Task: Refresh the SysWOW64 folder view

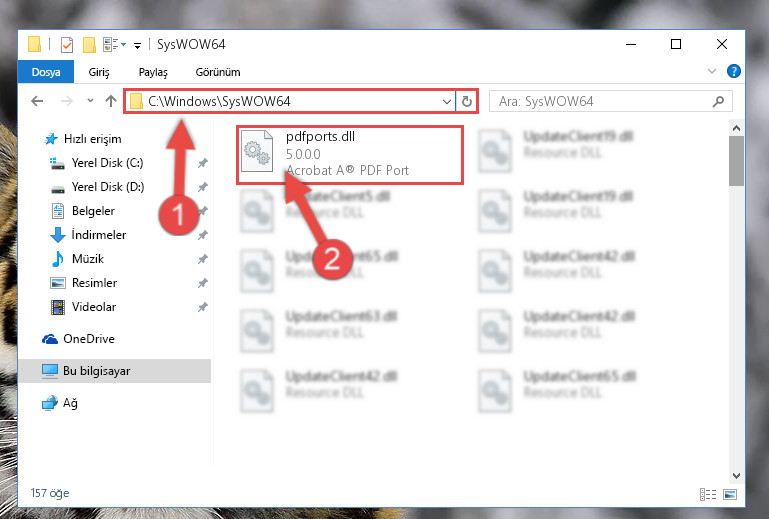Action: pos(466,102)
